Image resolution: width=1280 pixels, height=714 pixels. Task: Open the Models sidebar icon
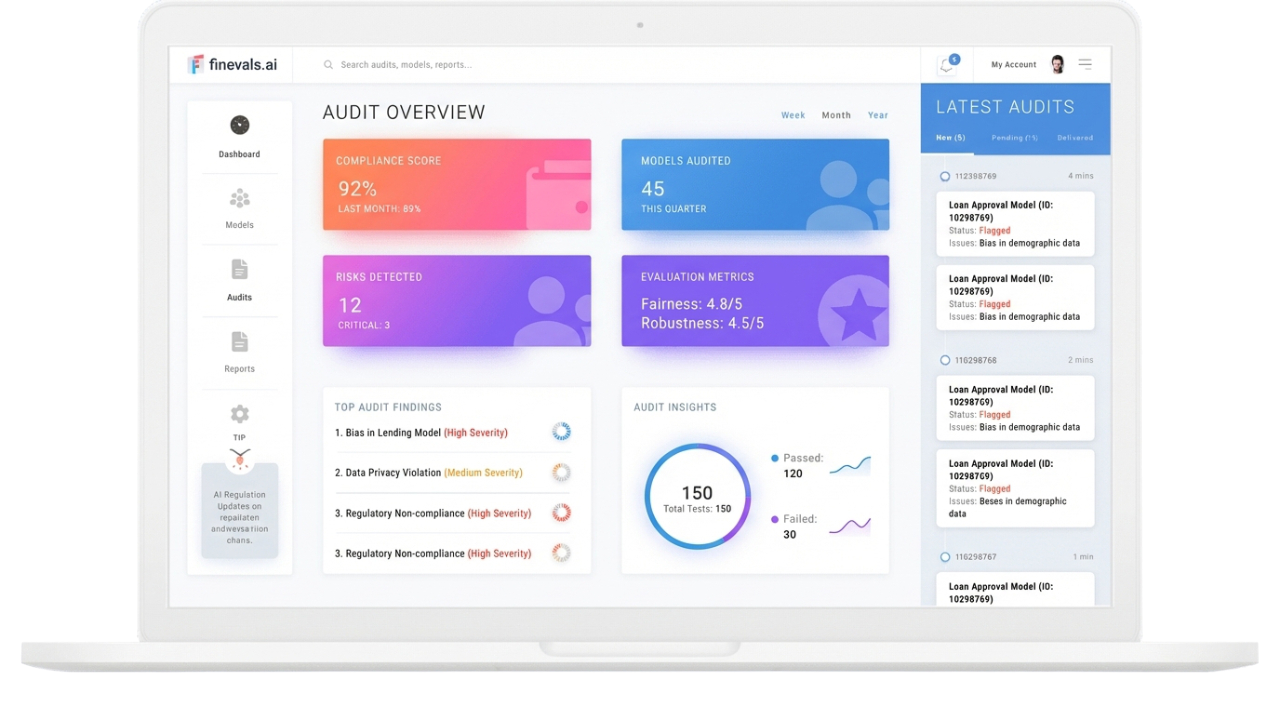tap(239, 199)
